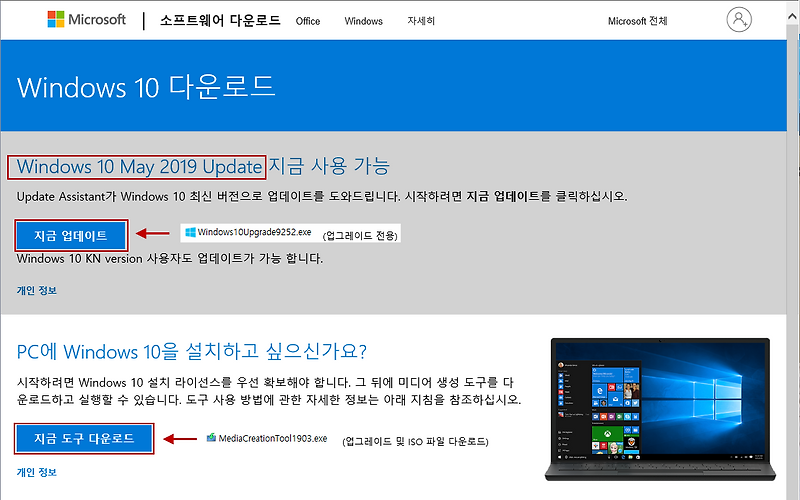
Task: Open the account sign-in icon
Action: tap(739, 20)
